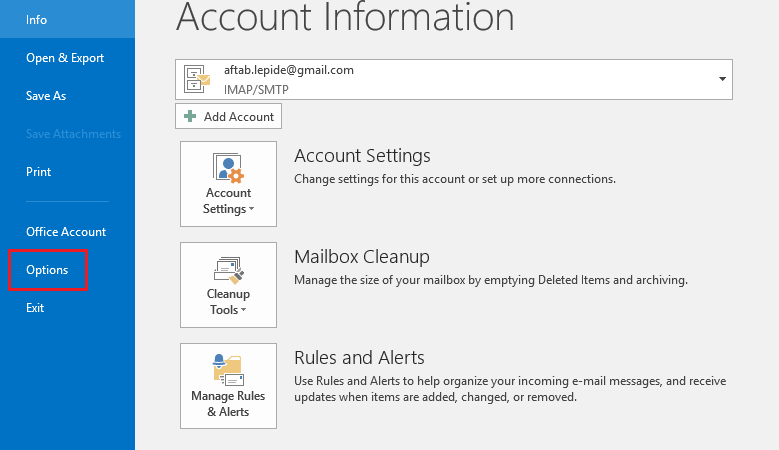Click the 'Change settings for this account' description
Screen dimensions: 779x450
tap(455, 179)
